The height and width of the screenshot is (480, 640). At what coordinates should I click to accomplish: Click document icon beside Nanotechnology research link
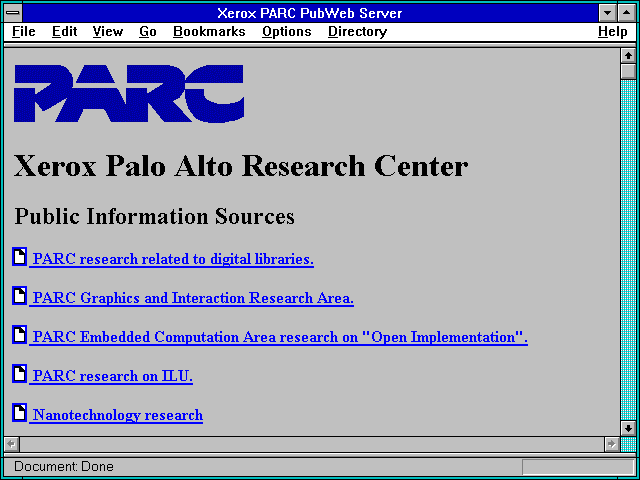(19, 413)
